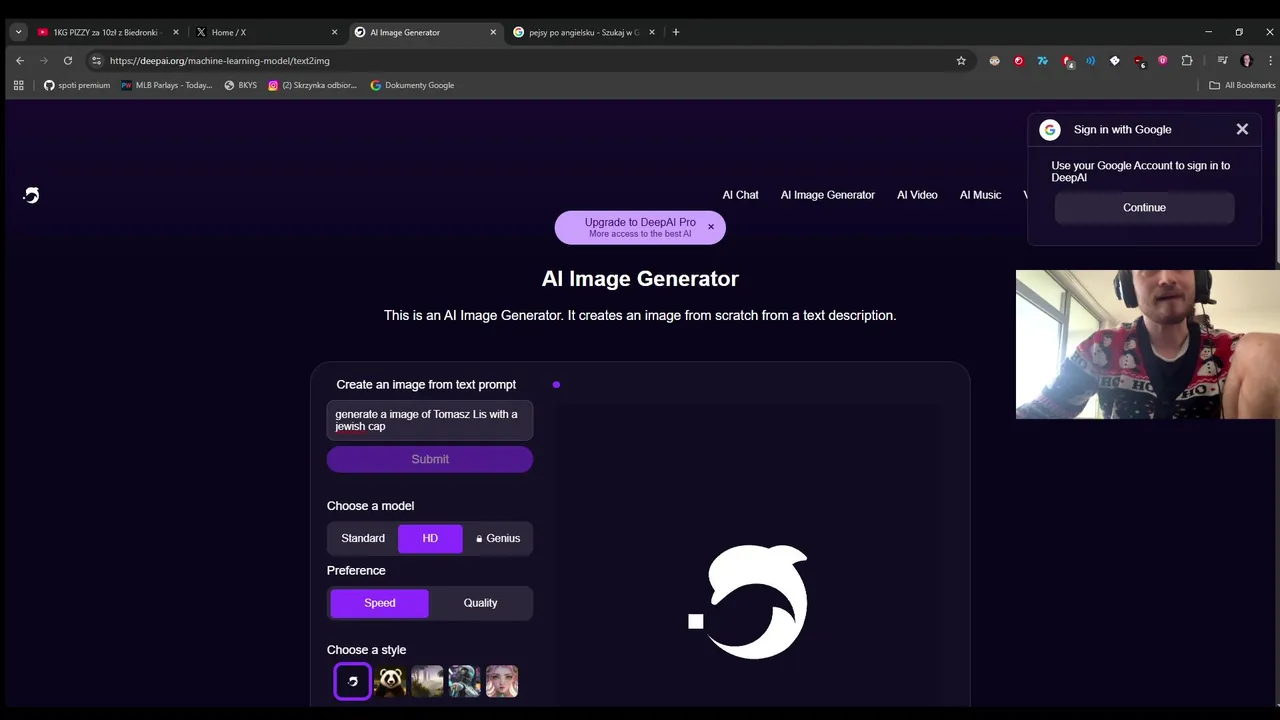Close the Sign in with Google popup

pyautogui.click(x=1242, y=129)
